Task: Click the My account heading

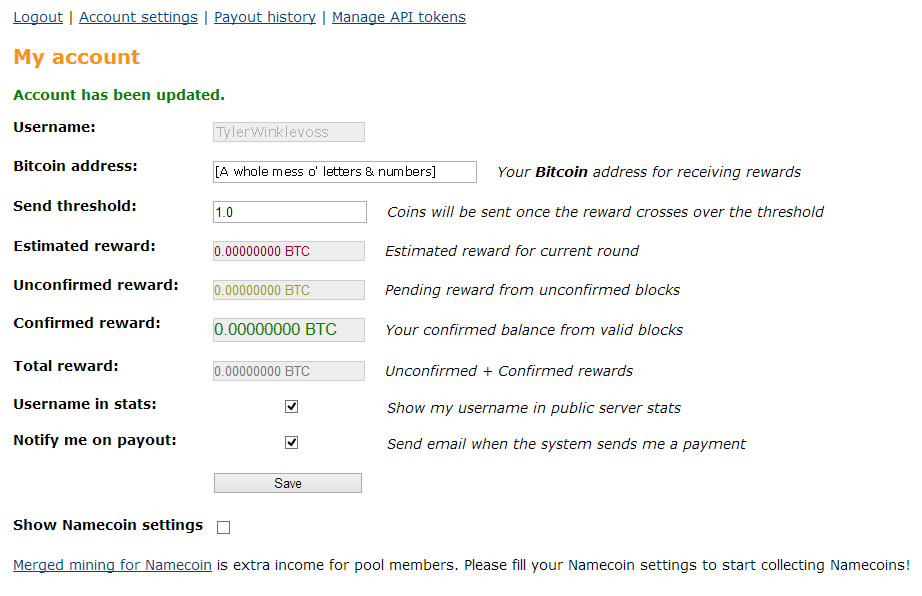Action: pyautogui.click(x=77, y=57)
